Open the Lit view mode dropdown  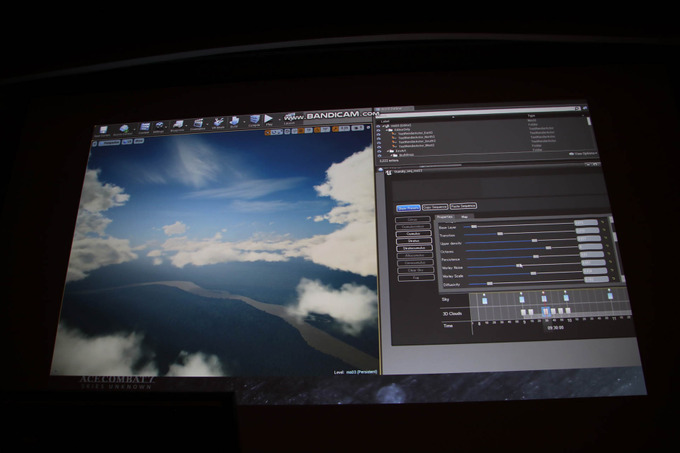point(127,142)
